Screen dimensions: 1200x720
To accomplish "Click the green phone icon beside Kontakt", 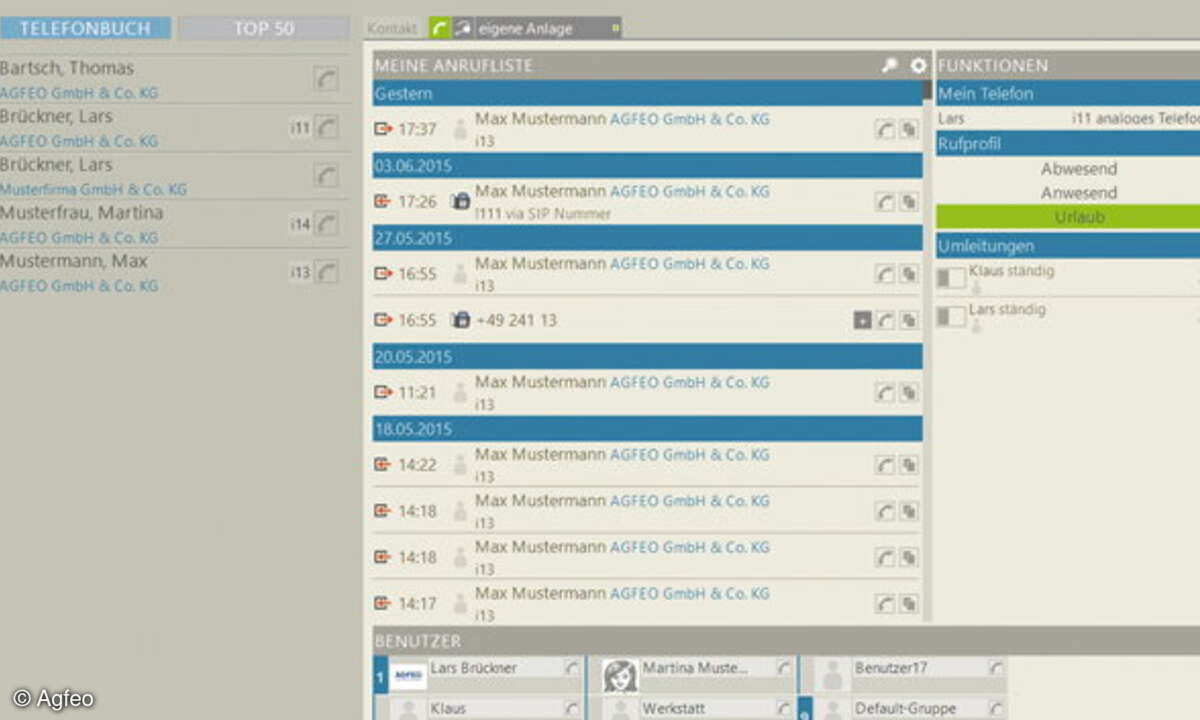I will tap(439, 28).
